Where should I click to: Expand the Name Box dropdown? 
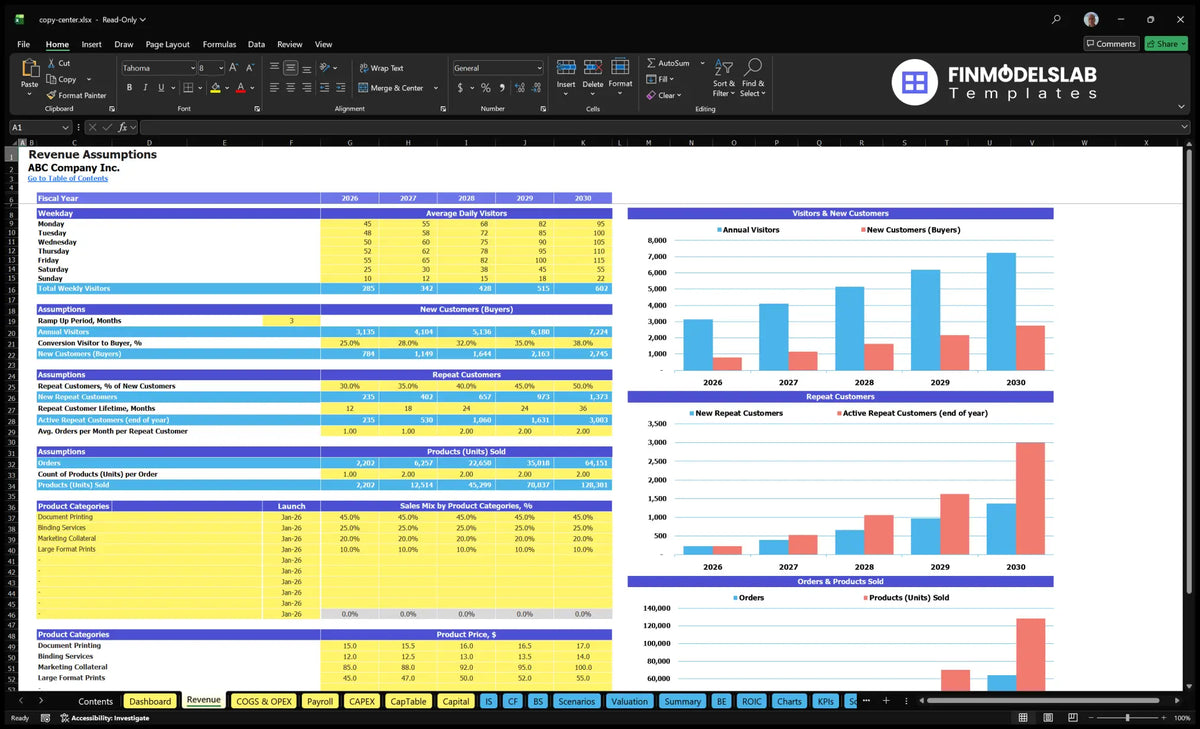point(66,127)
